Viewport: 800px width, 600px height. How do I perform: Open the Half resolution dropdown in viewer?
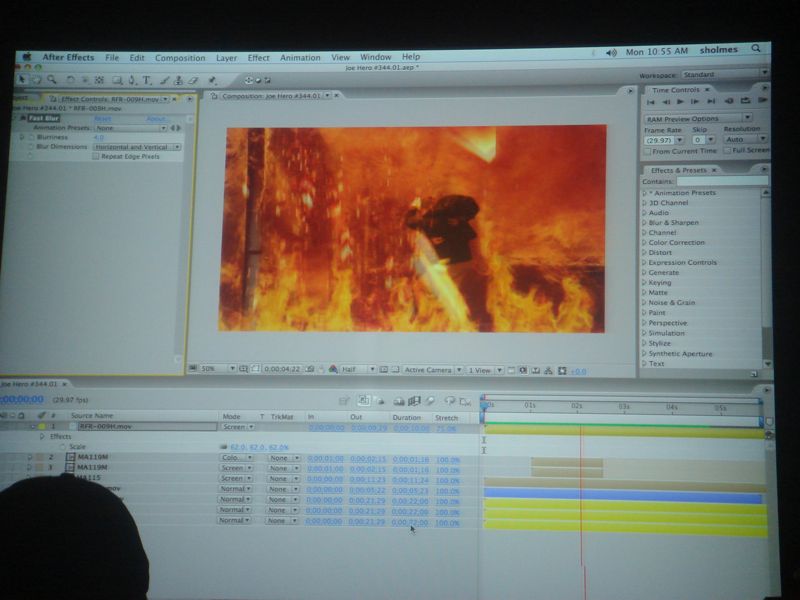tap(358, 369)
